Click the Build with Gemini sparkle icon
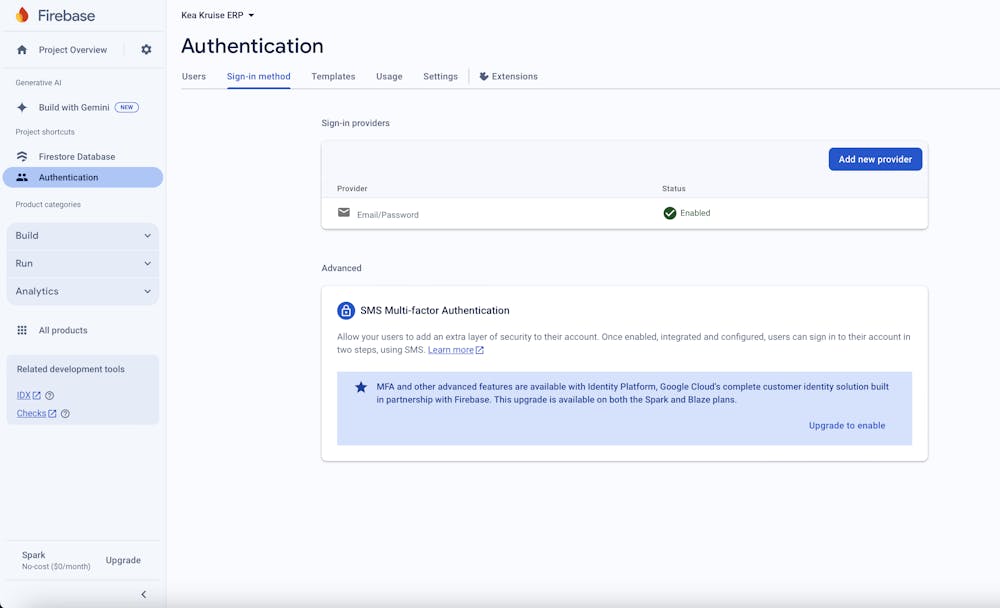1000x608 pixels. pos(22,107)
